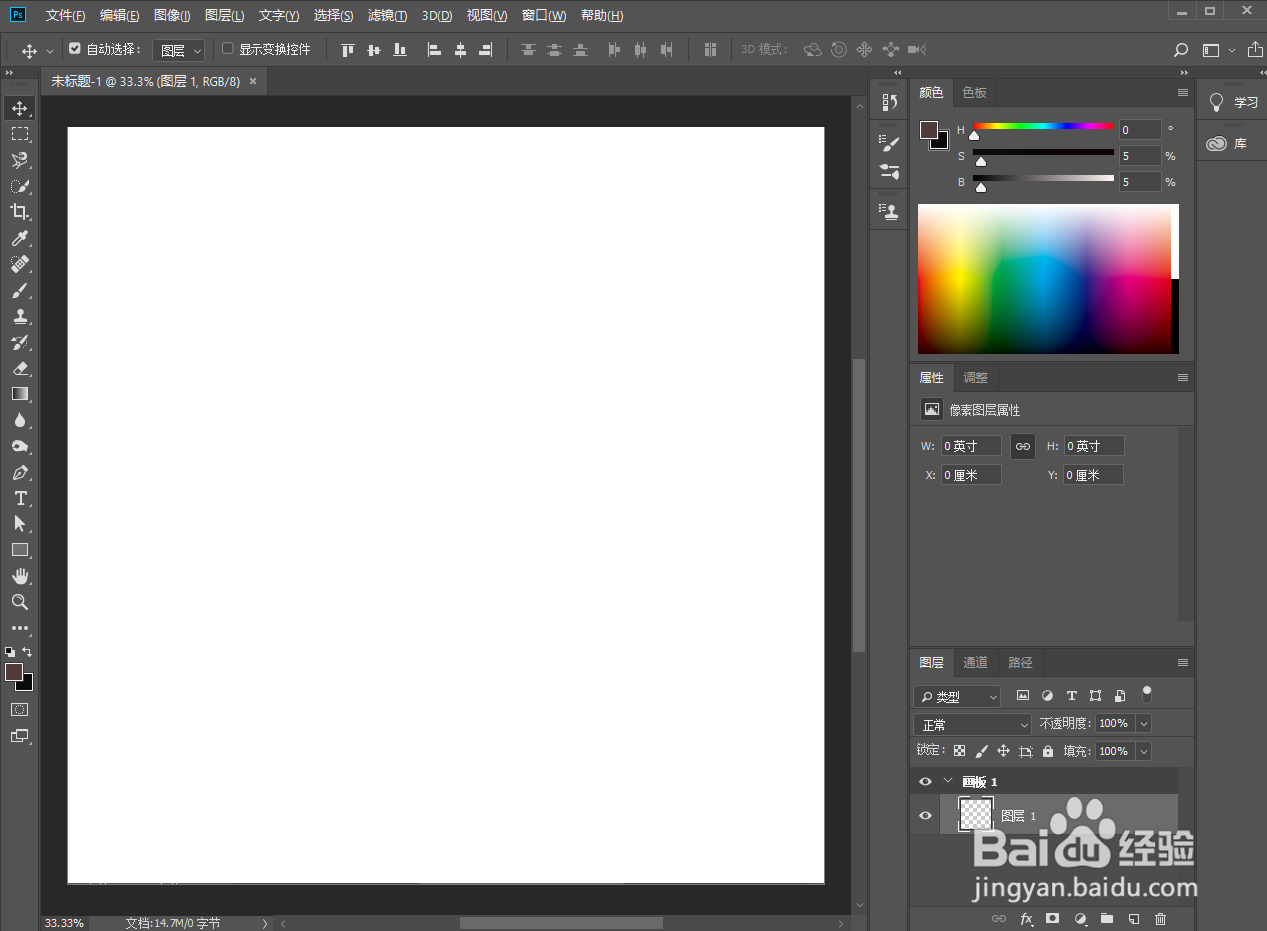Add layer mask icon
The height and width of the screenshot is (931, 1267).
pos(1052,918)
